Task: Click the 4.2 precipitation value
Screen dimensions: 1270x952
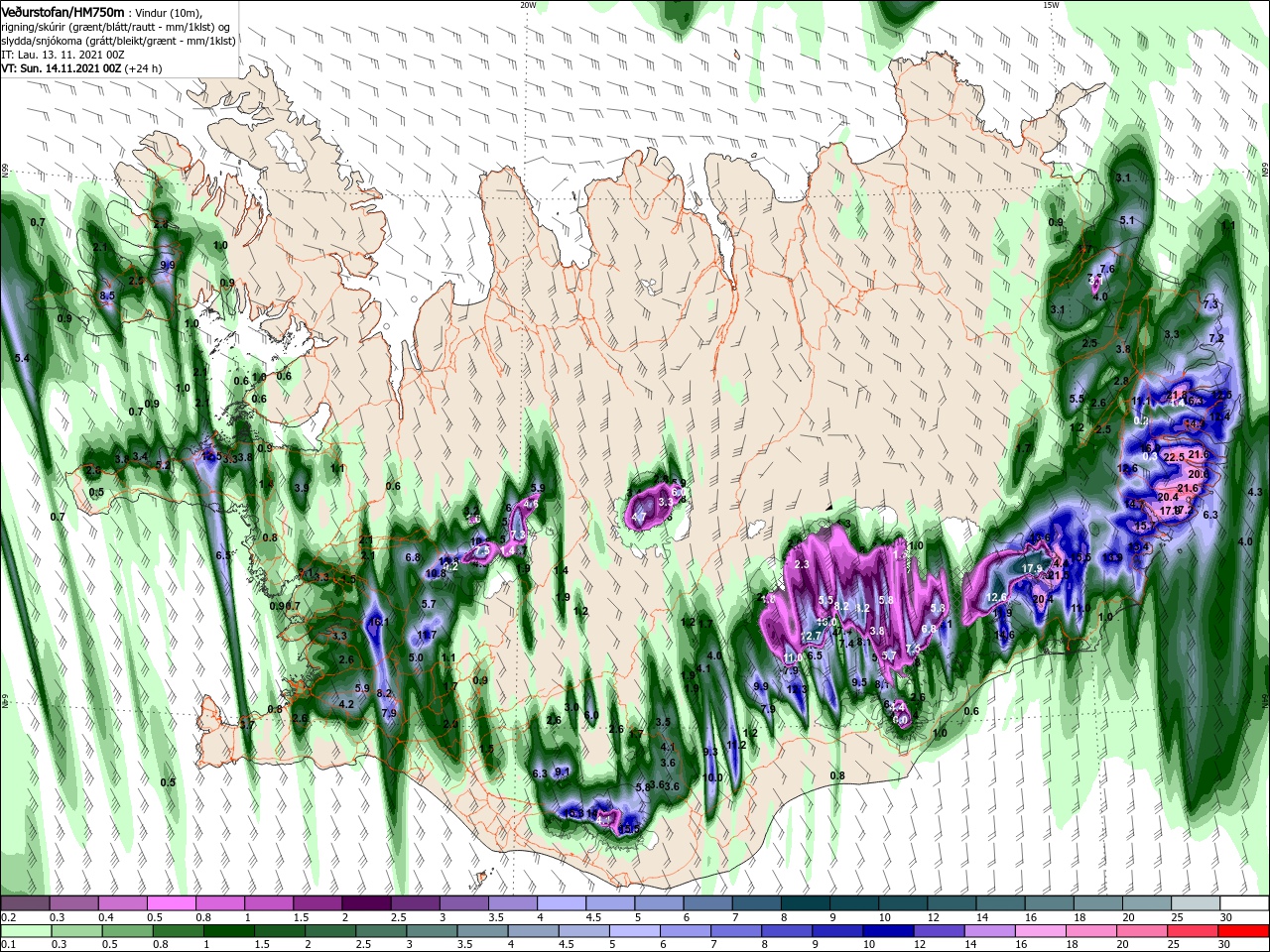Action: coord(346,704)
